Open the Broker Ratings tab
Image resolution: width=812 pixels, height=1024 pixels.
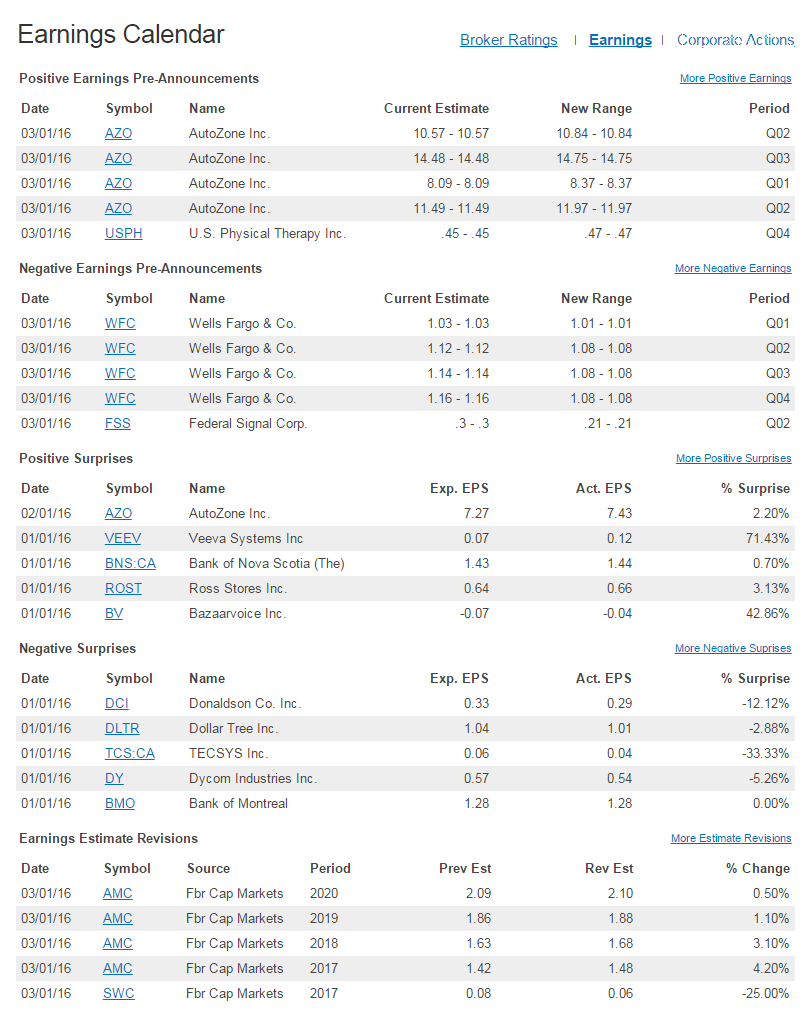pos(508,40)
